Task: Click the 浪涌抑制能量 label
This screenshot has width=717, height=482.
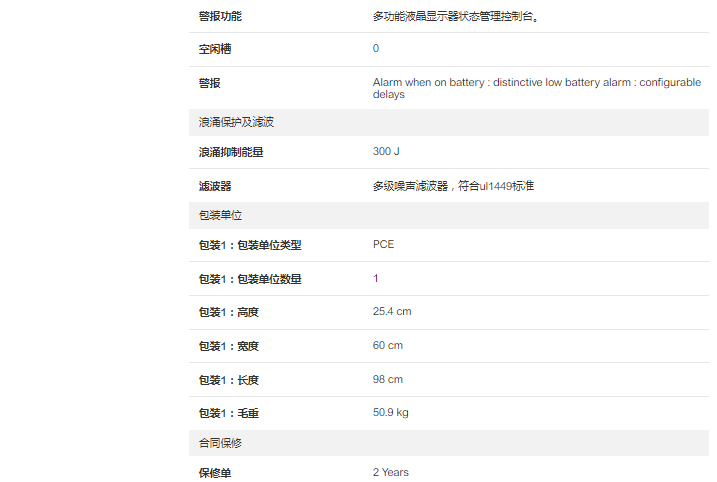Action: tap(231, 152)
